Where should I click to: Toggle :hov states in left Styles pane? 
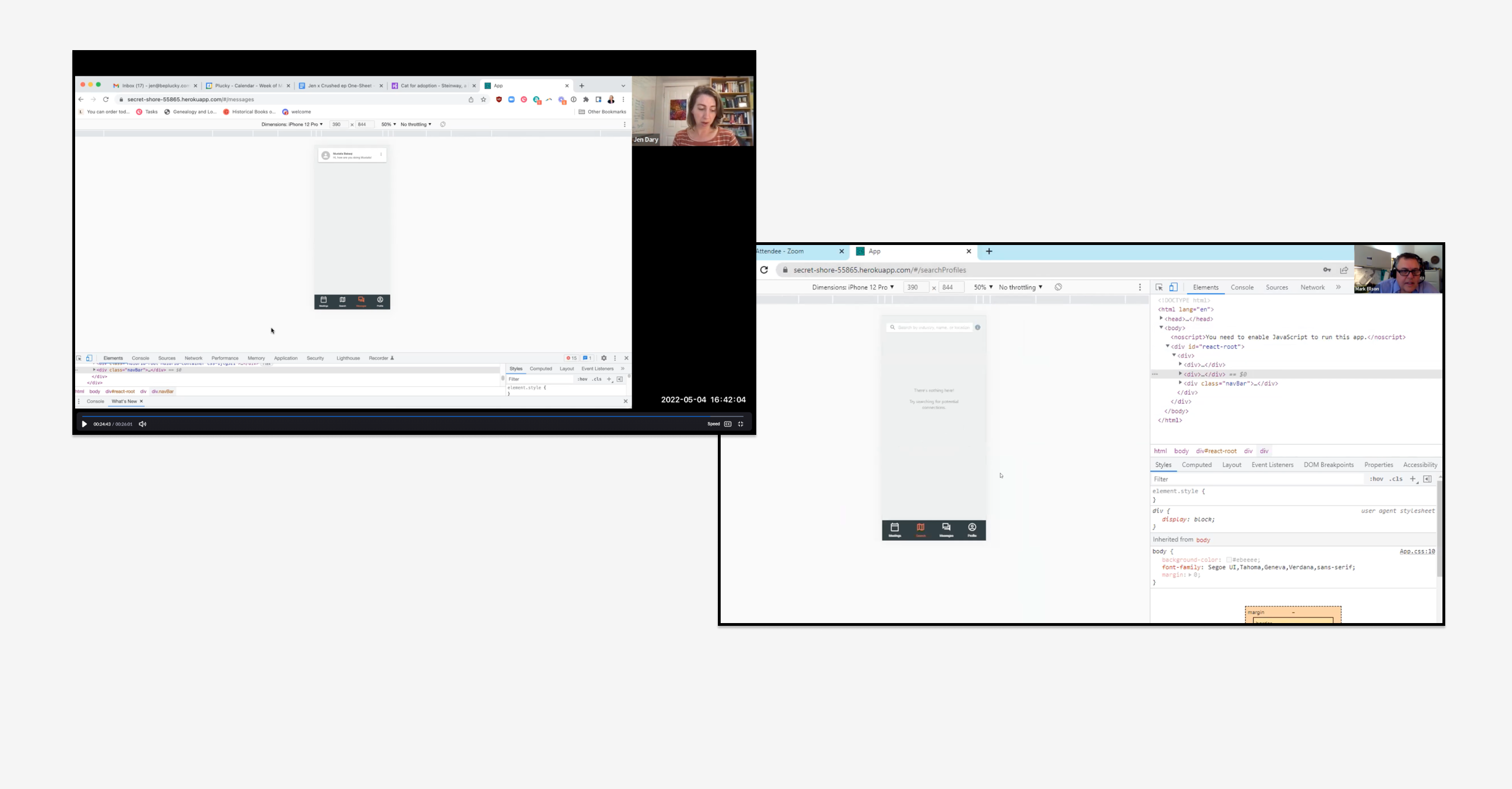[x=582, y=380]
